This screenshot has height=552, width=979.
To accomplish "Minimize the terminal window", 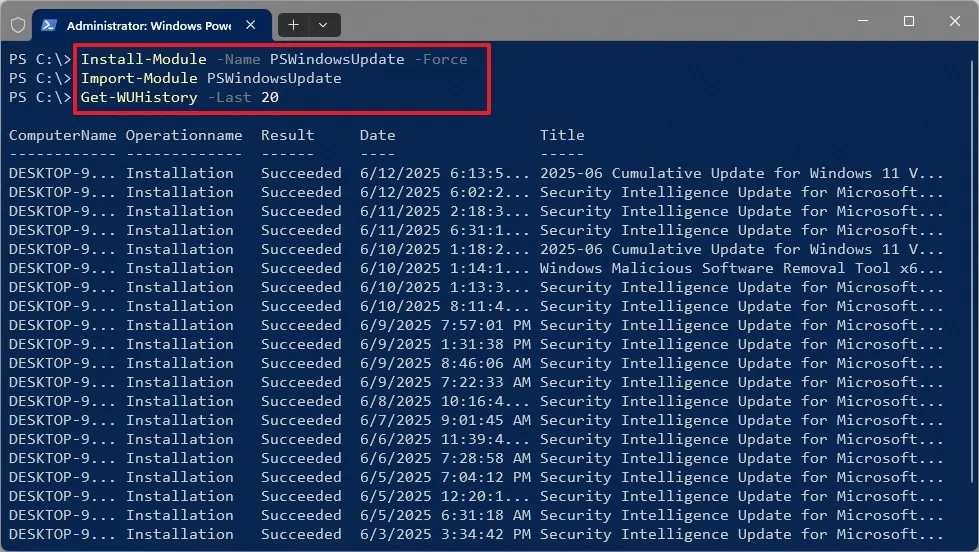I will [863, 21].
